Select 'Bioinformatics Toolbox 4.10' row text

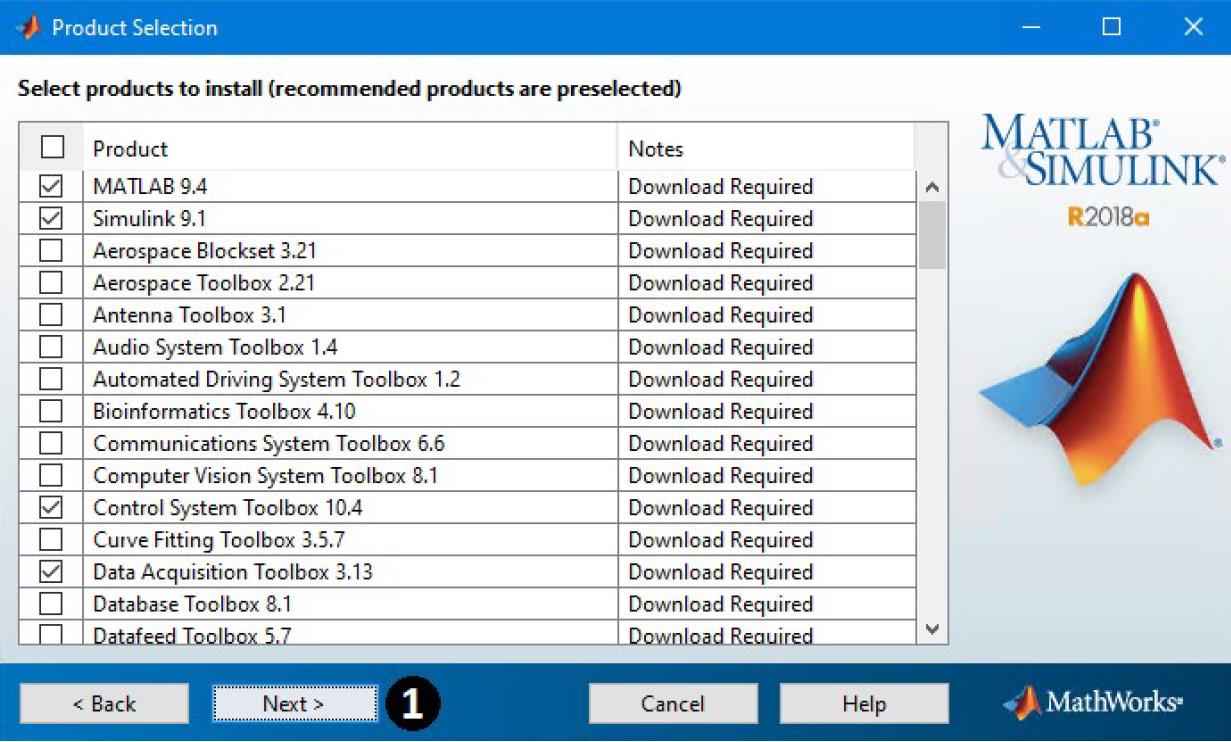point(224,411)
